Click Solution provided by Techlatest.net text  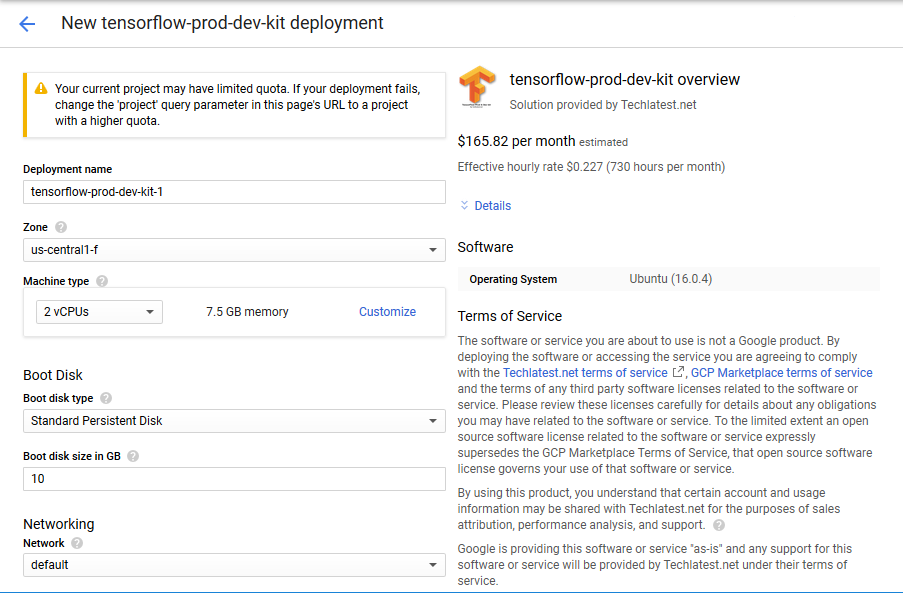coord(603,105)
